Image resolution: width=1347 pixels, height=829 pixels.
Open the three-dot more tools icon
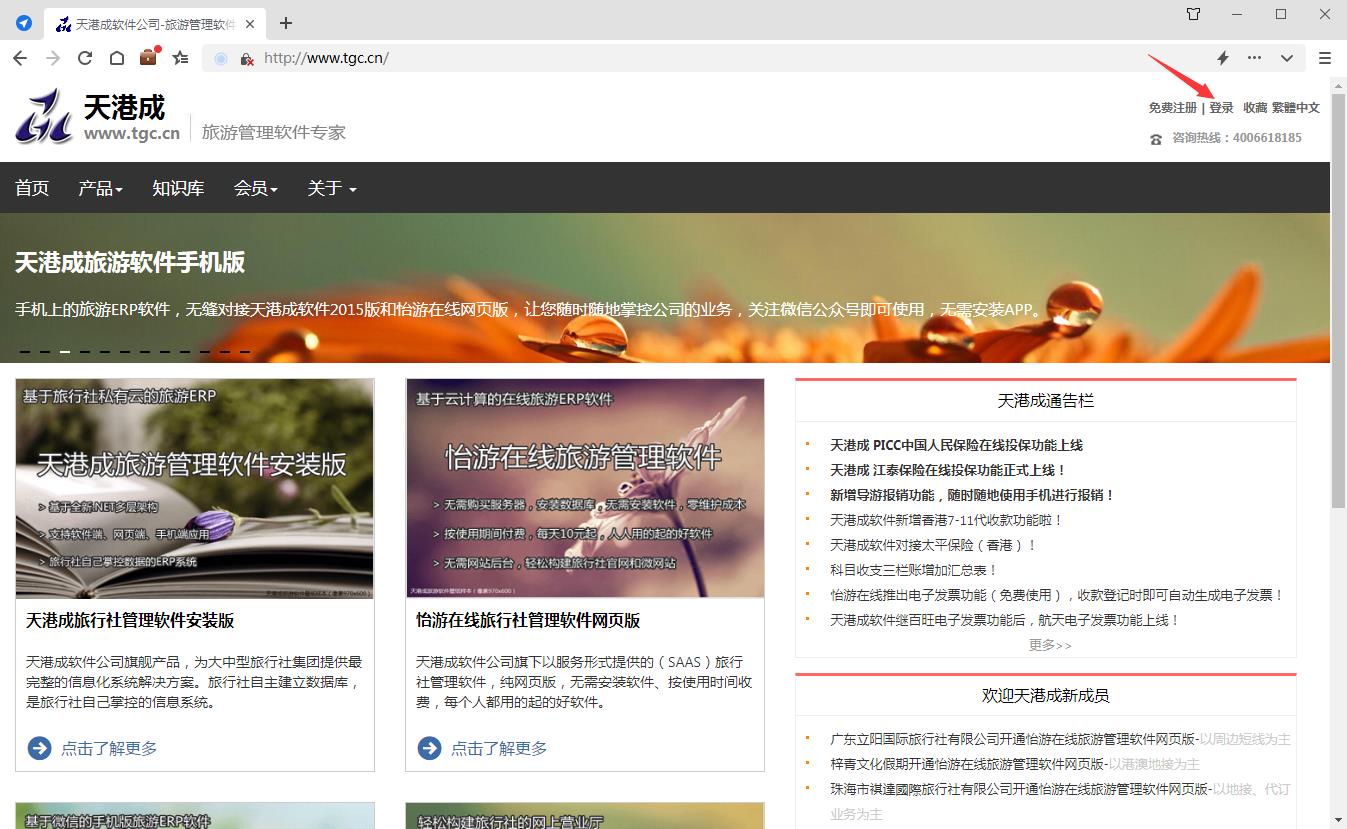(x=1254, y=58)
